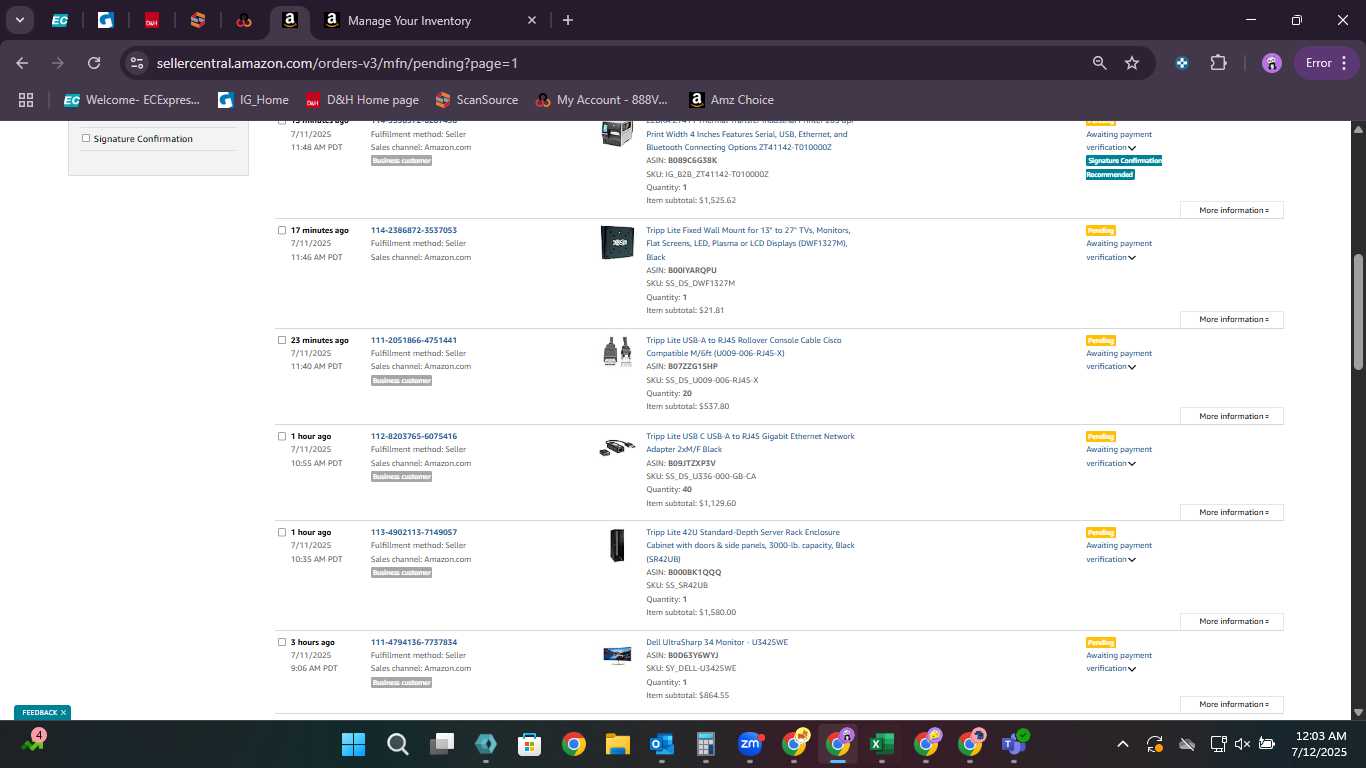Expand payment verification chevron for server rack order
1366x768 pixels.
[x=1132, y=560]
